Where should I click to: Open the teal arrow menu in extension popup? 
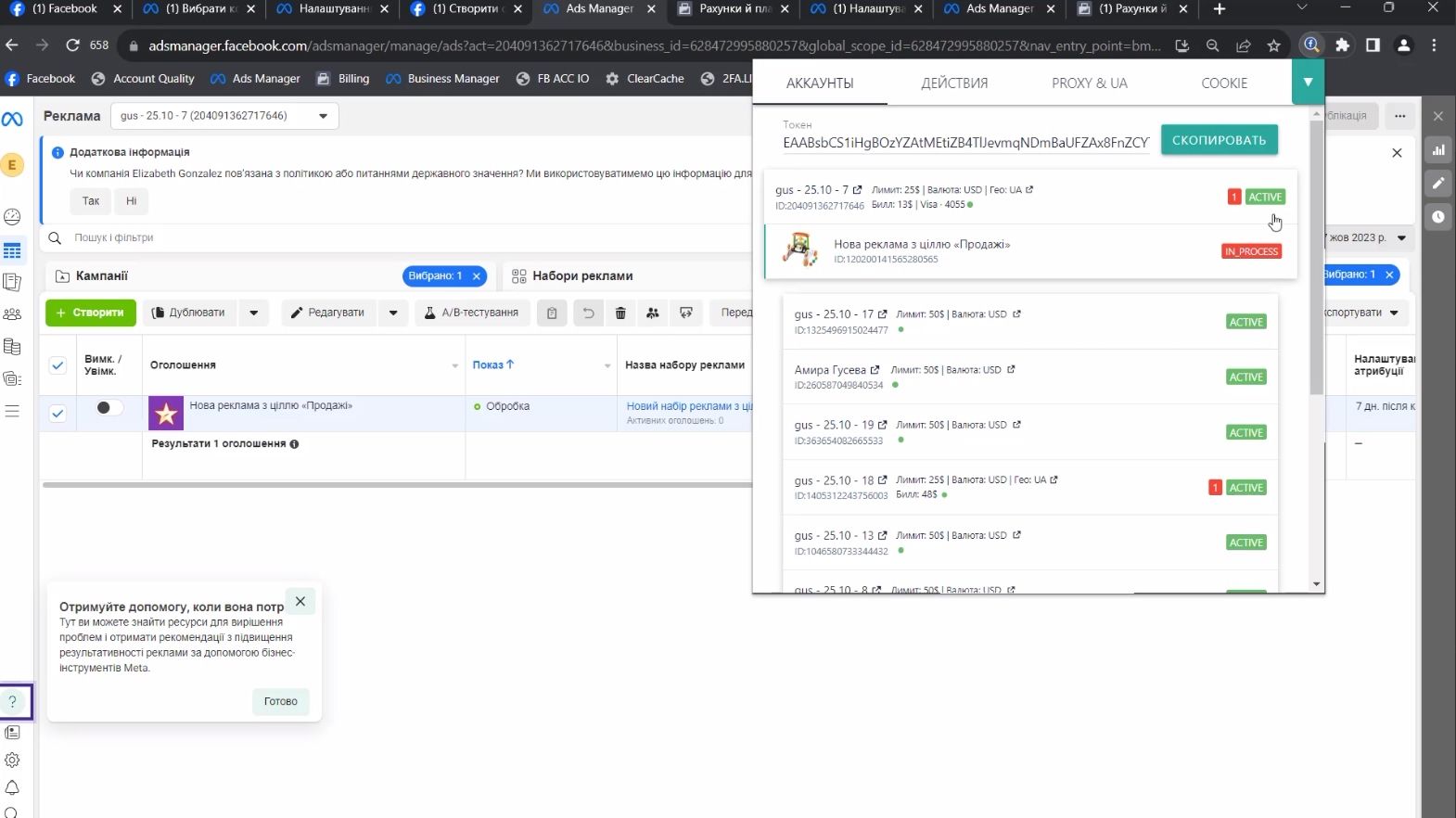click(1308, 82)
